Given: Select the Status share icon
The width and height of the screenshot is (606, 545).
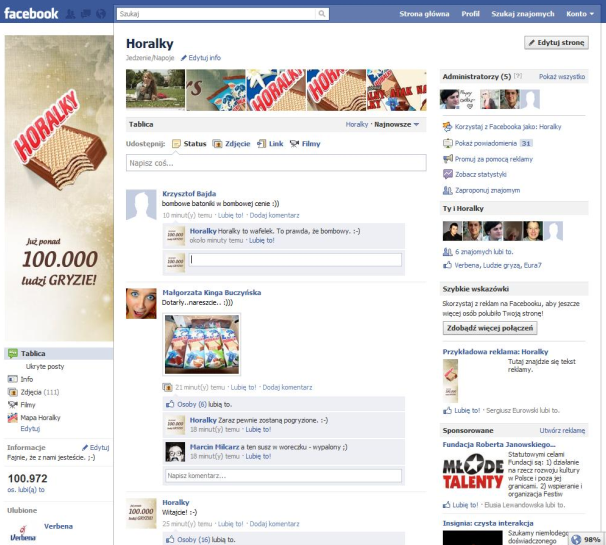Looking at the screenshot, I should coord(176,144).
